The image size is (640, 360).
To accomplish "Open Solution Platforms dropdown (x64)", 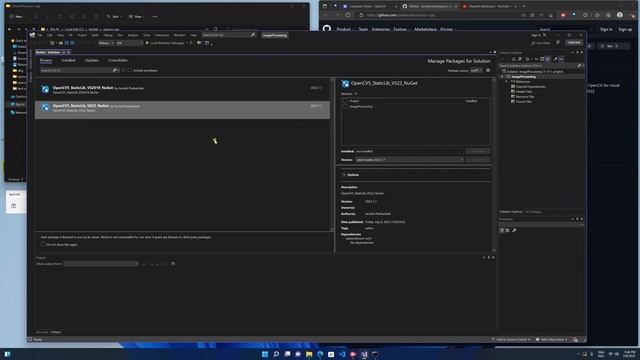I will (x=130, y=43).
